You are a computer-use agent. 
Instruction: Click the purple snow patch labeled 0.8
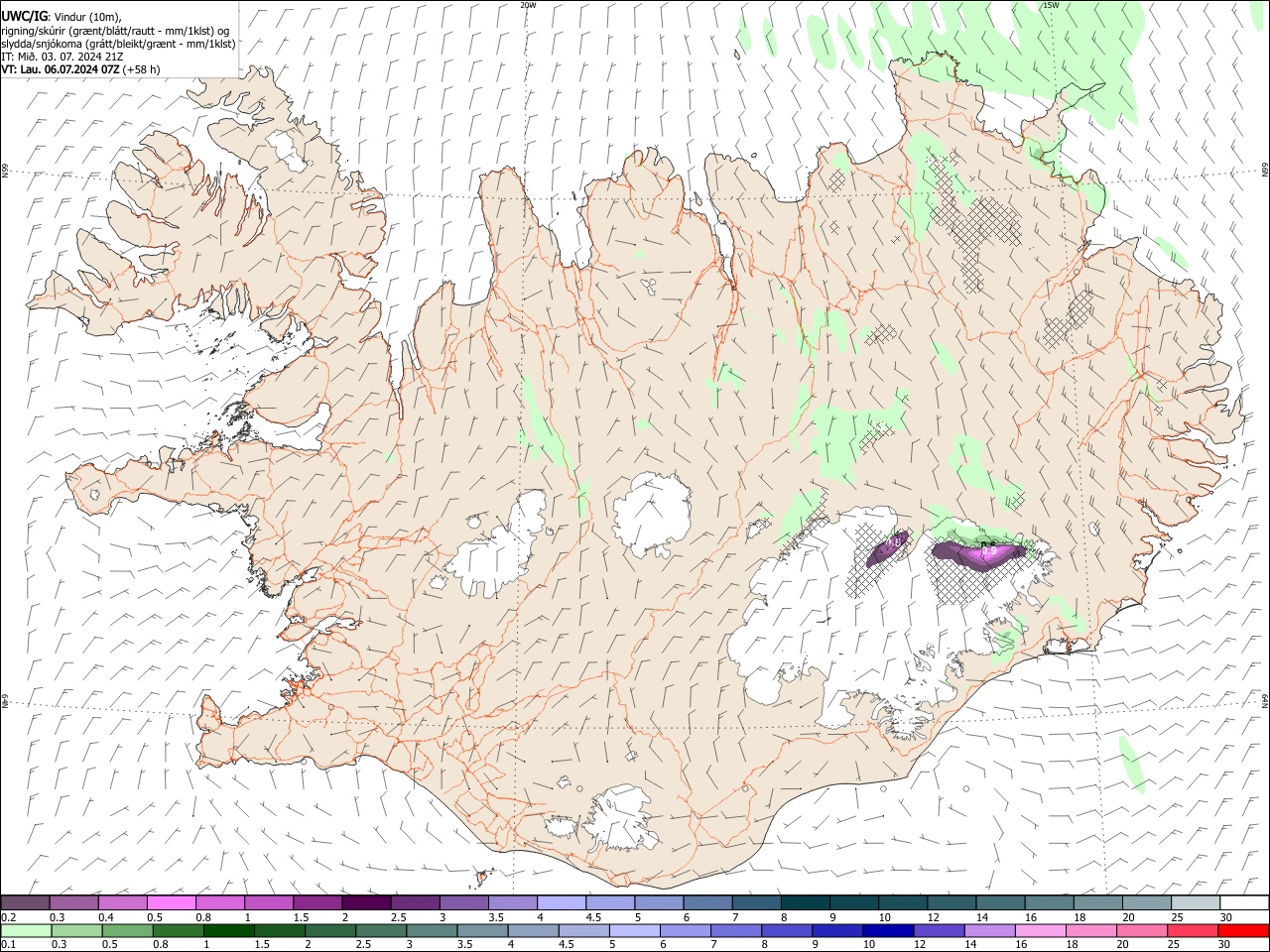tap(889, 547)
